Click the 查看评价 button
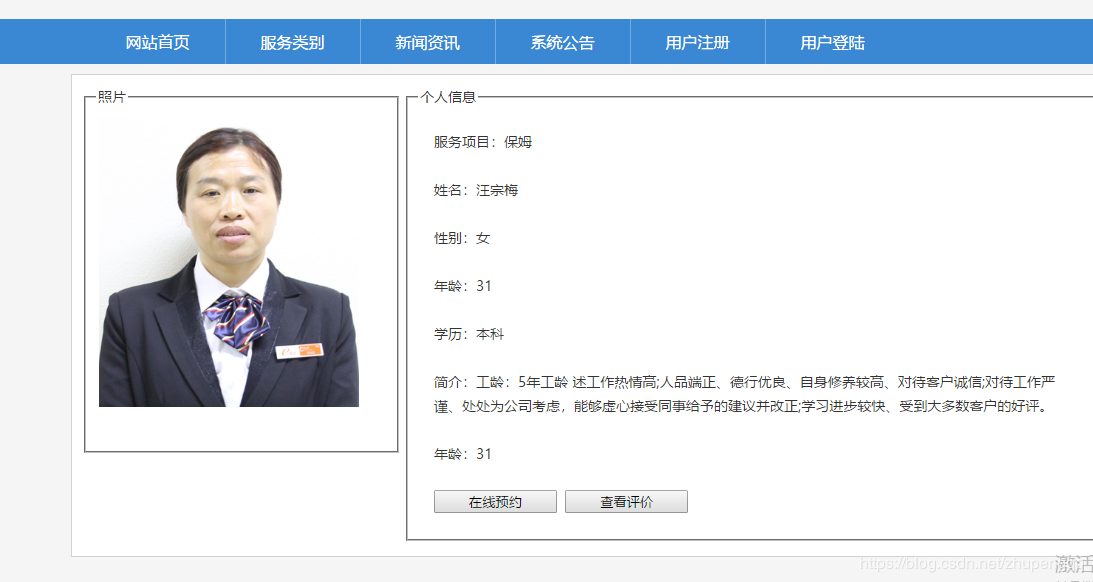The width and height of the screenshot is (1093, 582). coord(626,502)
